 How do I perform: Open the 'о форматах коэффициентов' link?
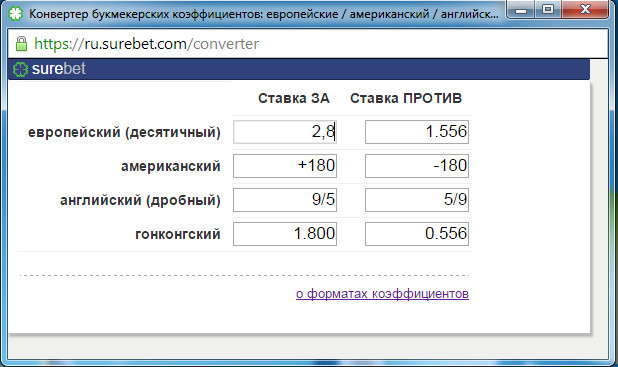pyautogui.click(x=382, y=294)
